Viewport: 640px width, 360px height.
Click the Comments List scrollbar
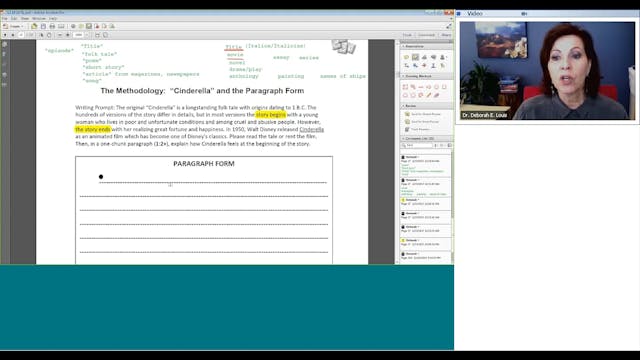click(452, 207)
